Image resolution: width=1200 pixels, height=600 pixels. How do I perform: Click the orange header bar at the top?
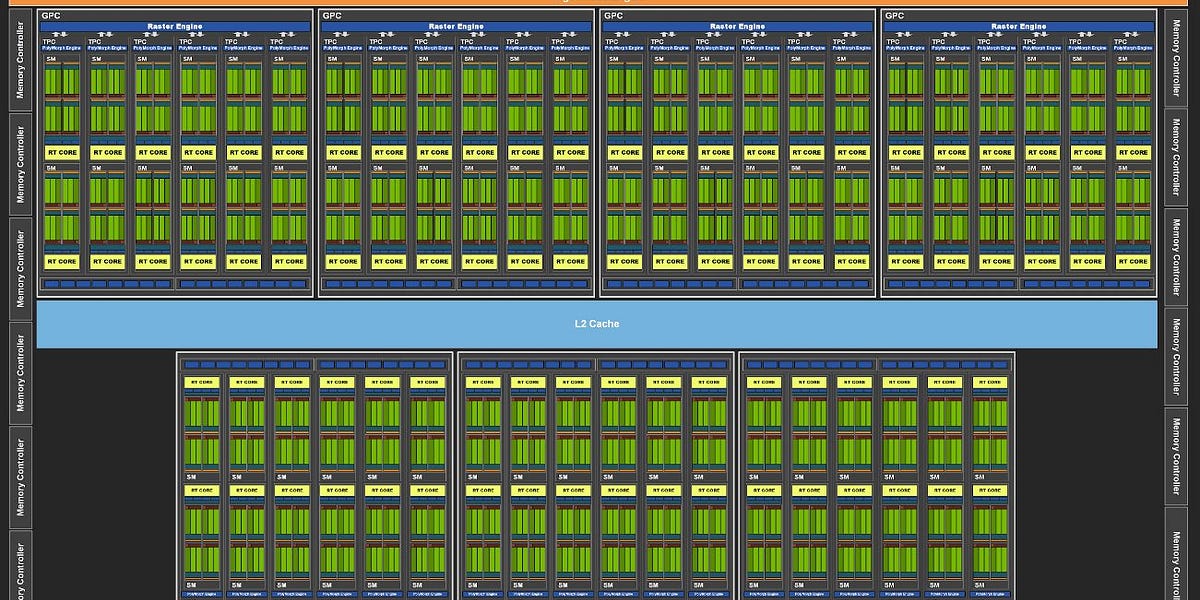point(600,4)
